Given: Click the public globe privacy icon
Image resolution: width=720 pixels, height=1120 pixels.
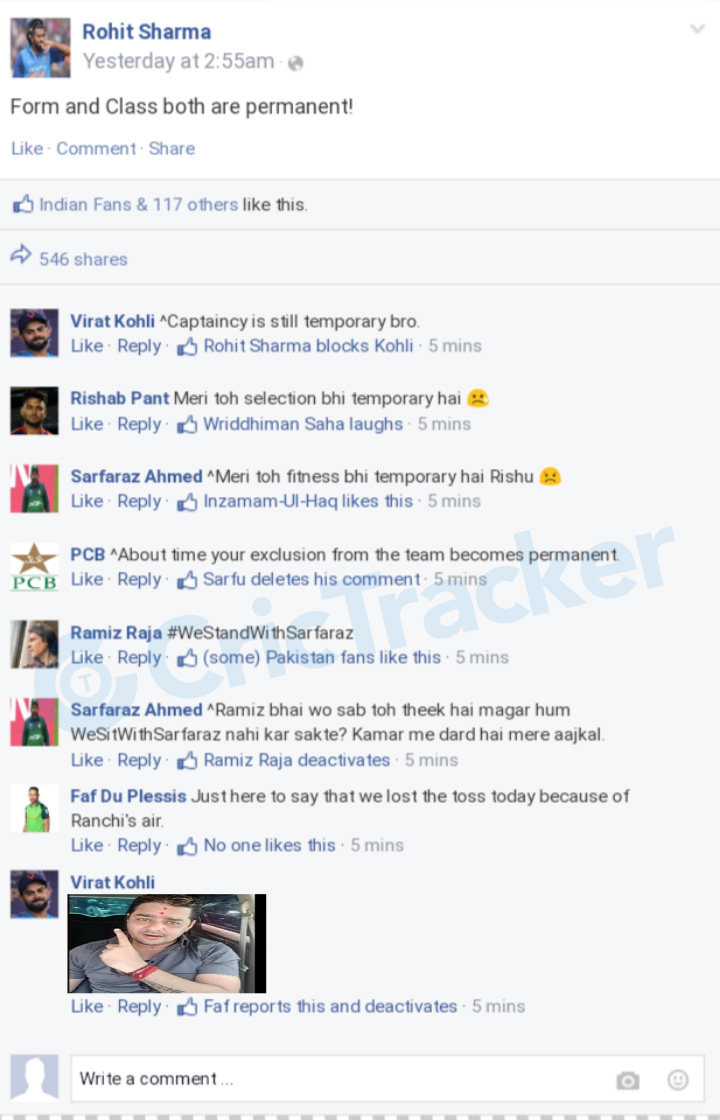Looking at the screenshot, I should pyautogui.click(x=295, y=63).
